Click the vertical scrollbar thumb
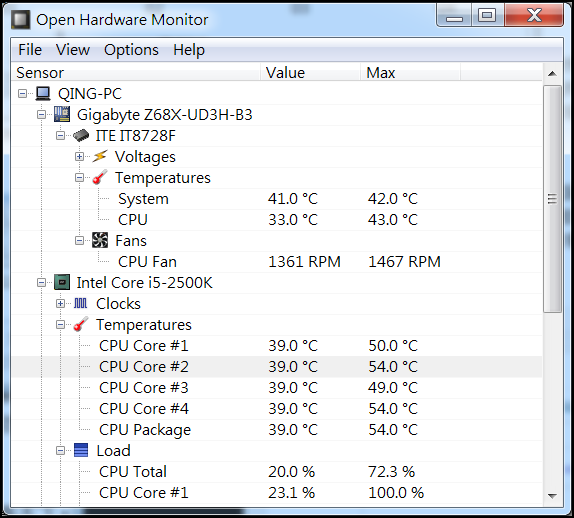Screen dimensions: 574x518 552,199
